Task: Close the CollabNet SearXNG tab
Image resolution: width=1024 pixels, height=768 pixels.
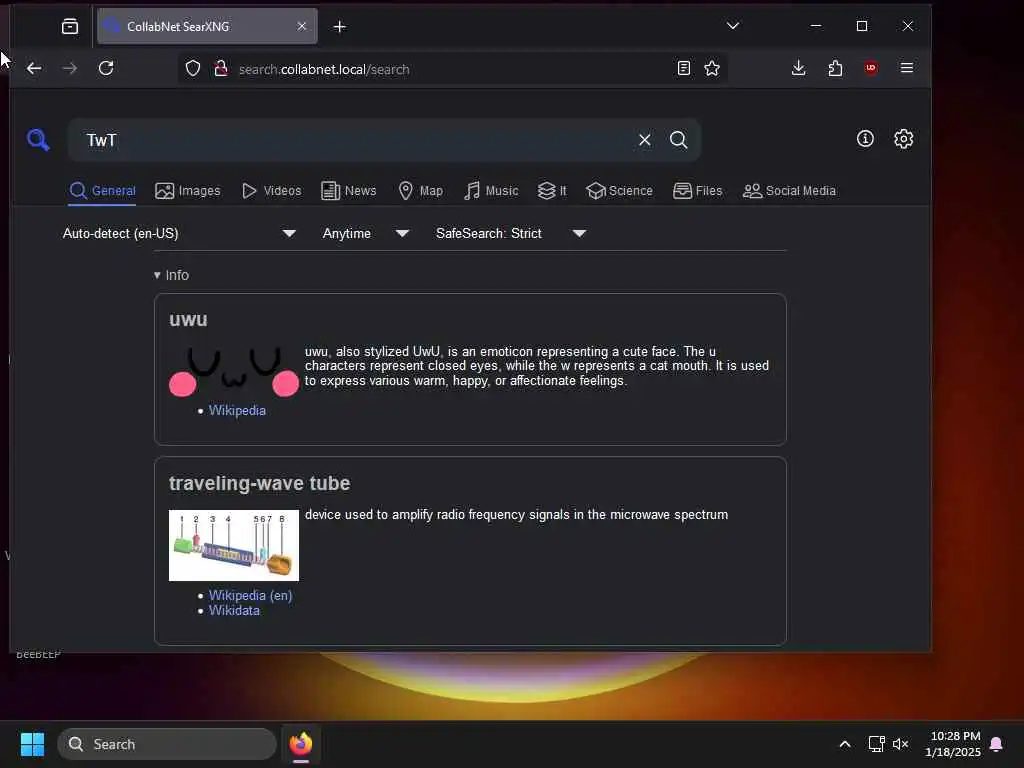Action: (302, 26)
